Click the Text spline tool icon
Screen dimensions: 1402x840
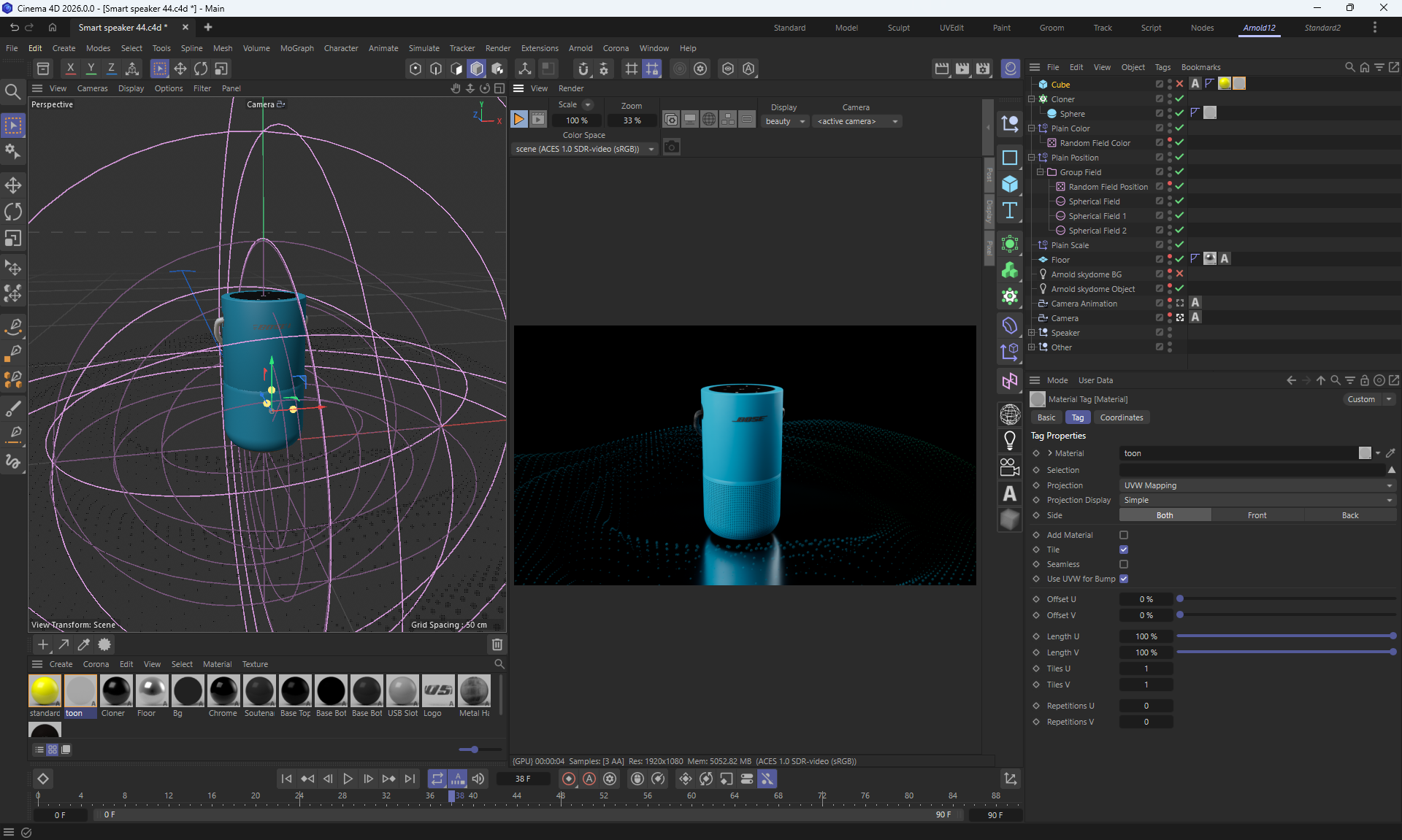tap(1010, 211)
